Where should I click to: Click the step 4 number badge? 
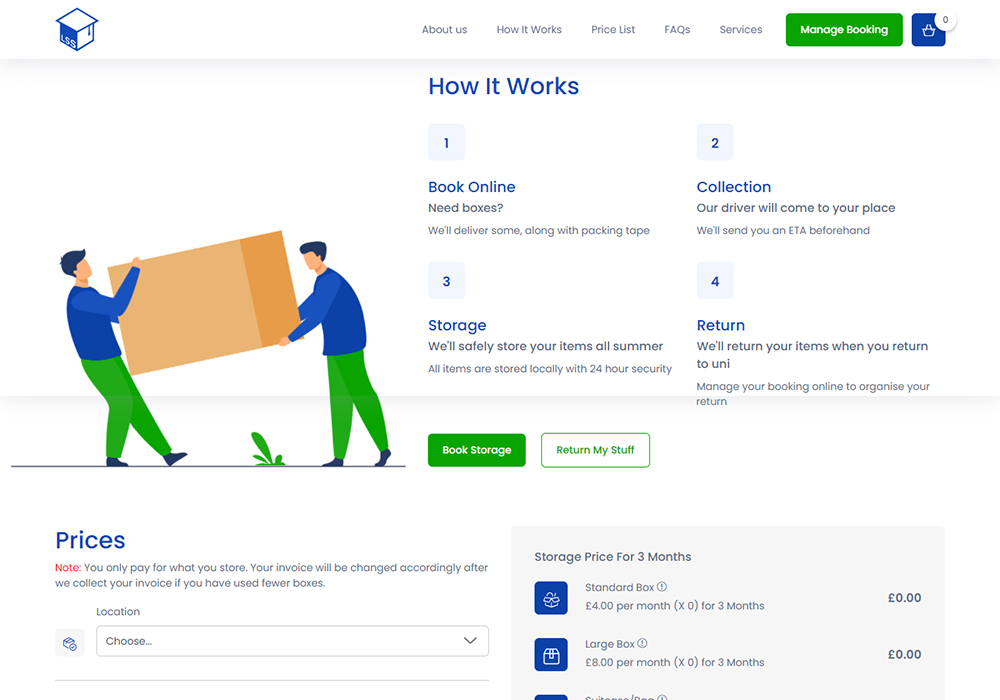[x=714, y=281]
